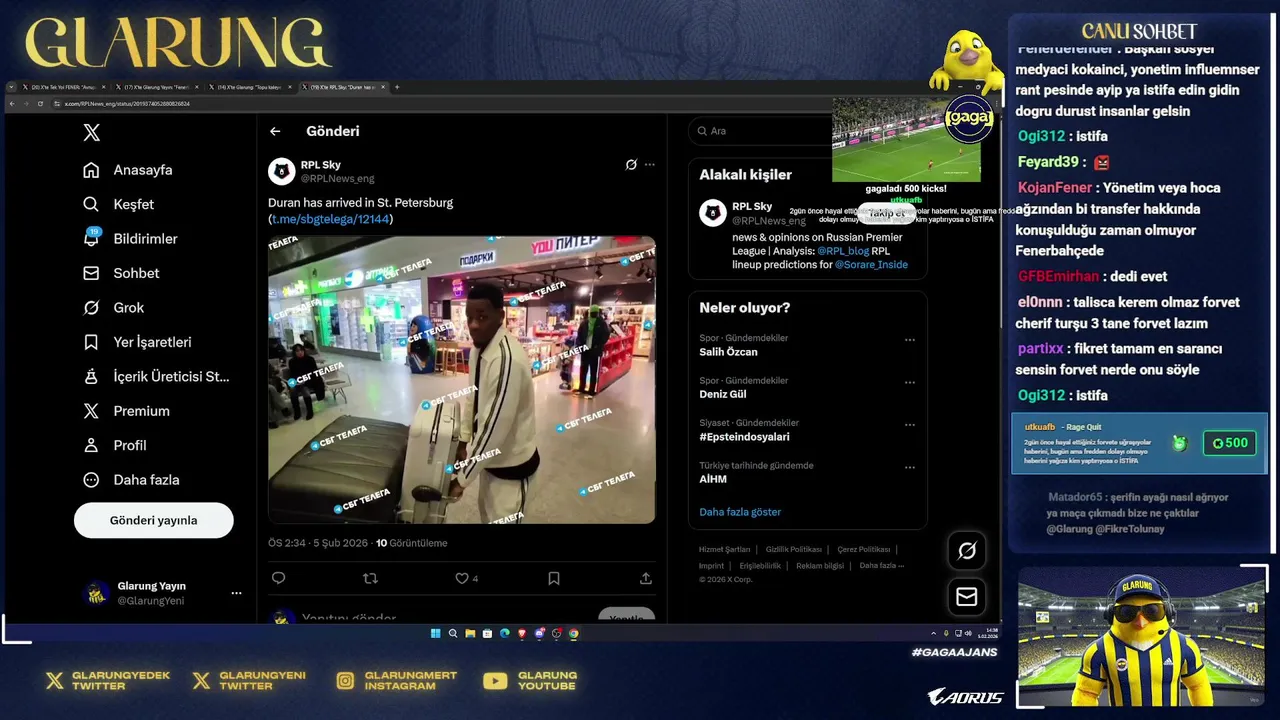Viewport: 1280px width, 720px height.
Task: Open Grok from the sidebar
Action: click(114, 308)
